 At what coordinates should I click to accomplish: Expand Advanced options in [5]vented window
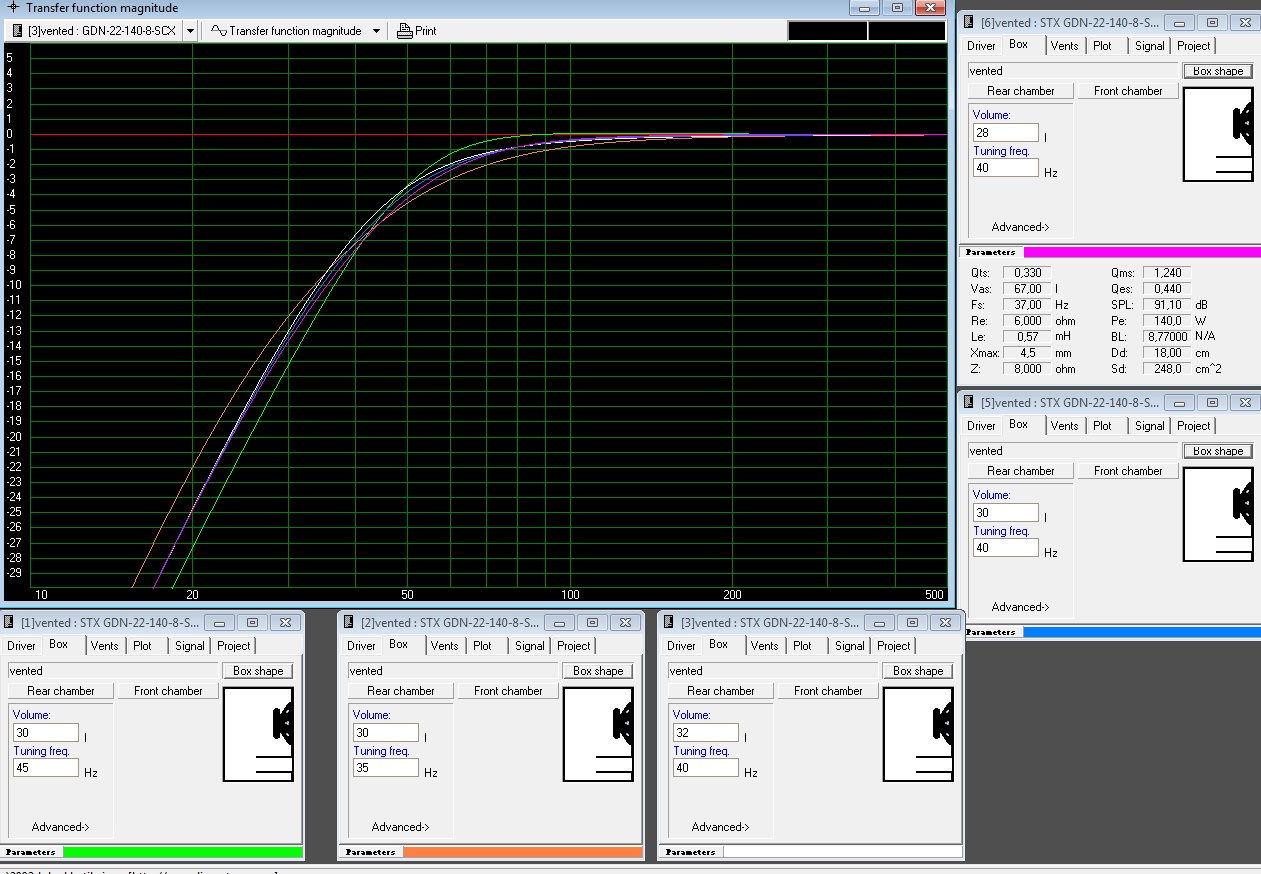click(x=1020, y=607)
